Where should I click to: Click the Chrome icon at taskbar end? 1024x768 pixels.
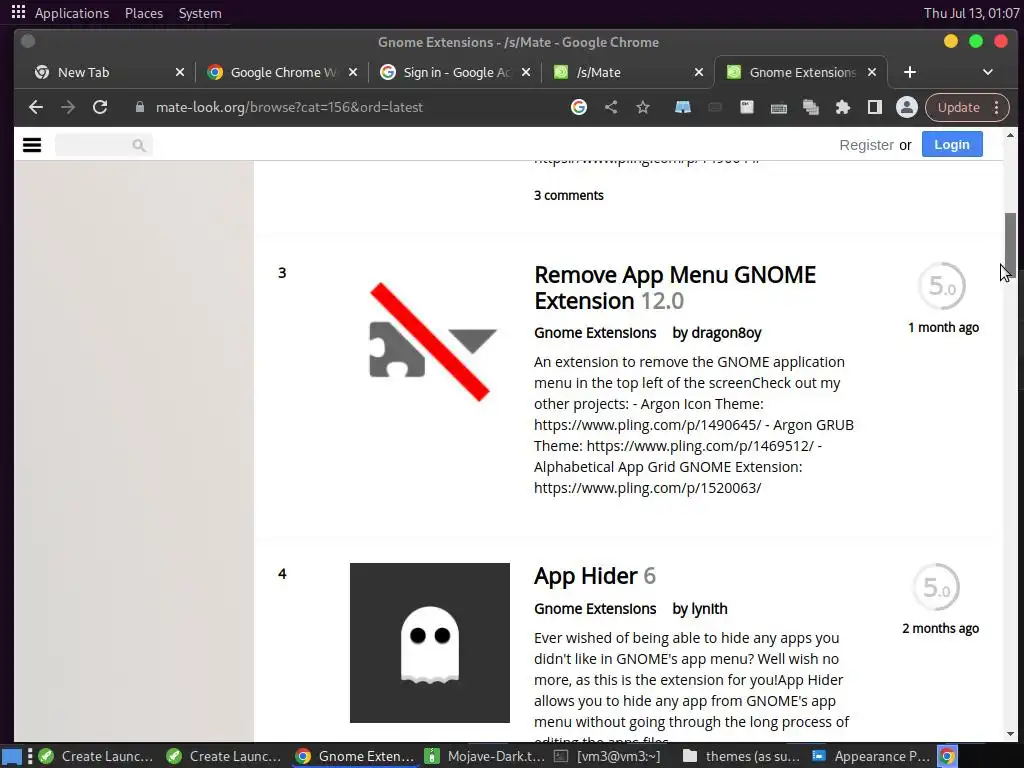point(948,756)
